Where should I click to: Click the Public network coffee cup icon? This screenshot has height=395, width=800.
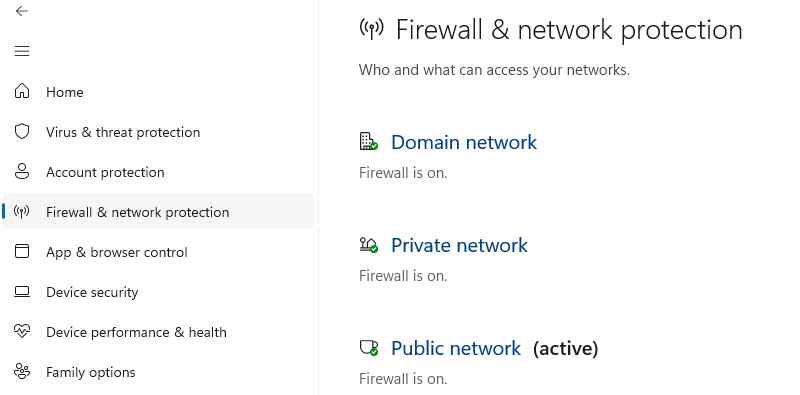(368, 348)
